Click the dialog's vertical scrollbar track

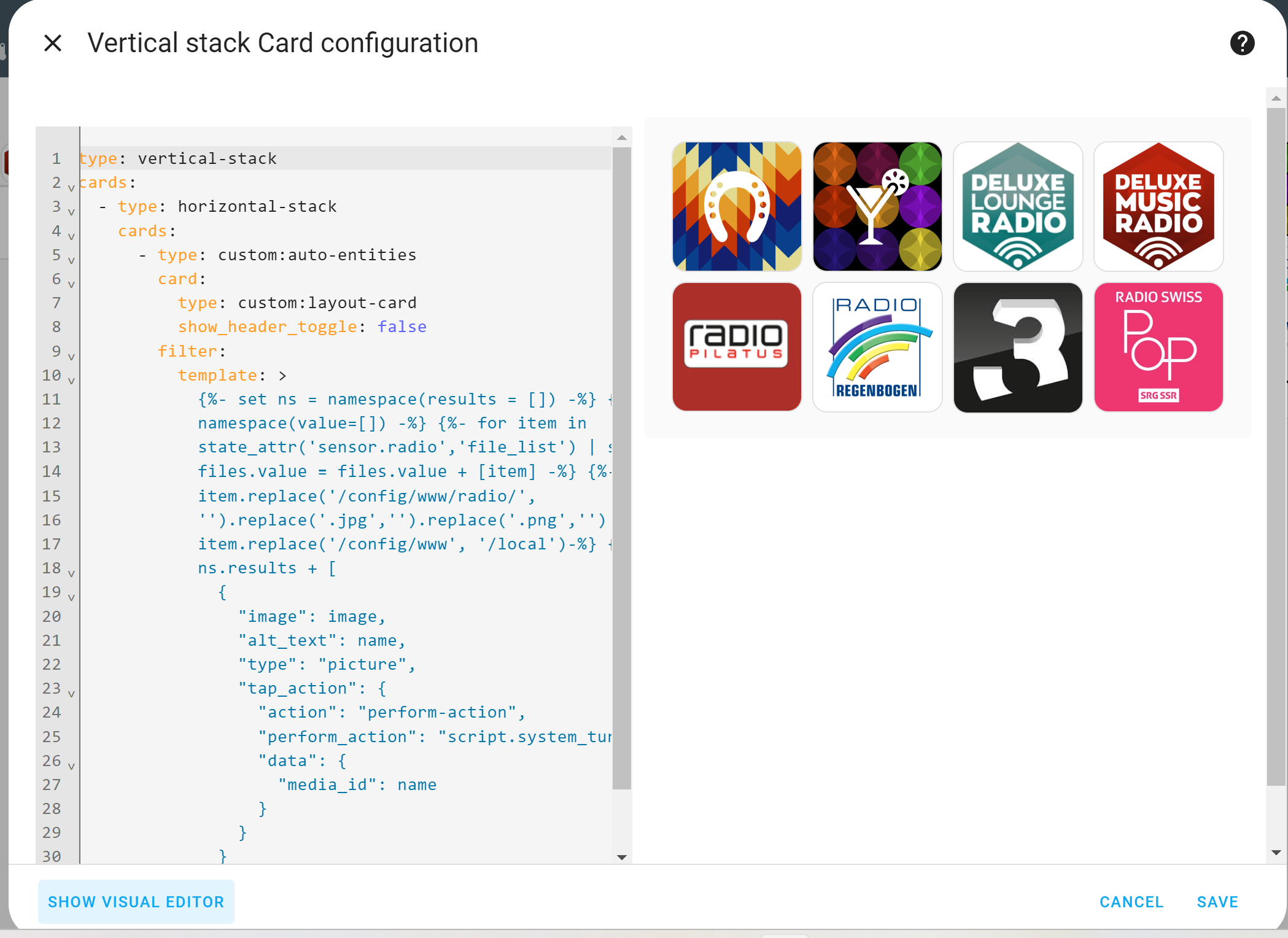1276,816
